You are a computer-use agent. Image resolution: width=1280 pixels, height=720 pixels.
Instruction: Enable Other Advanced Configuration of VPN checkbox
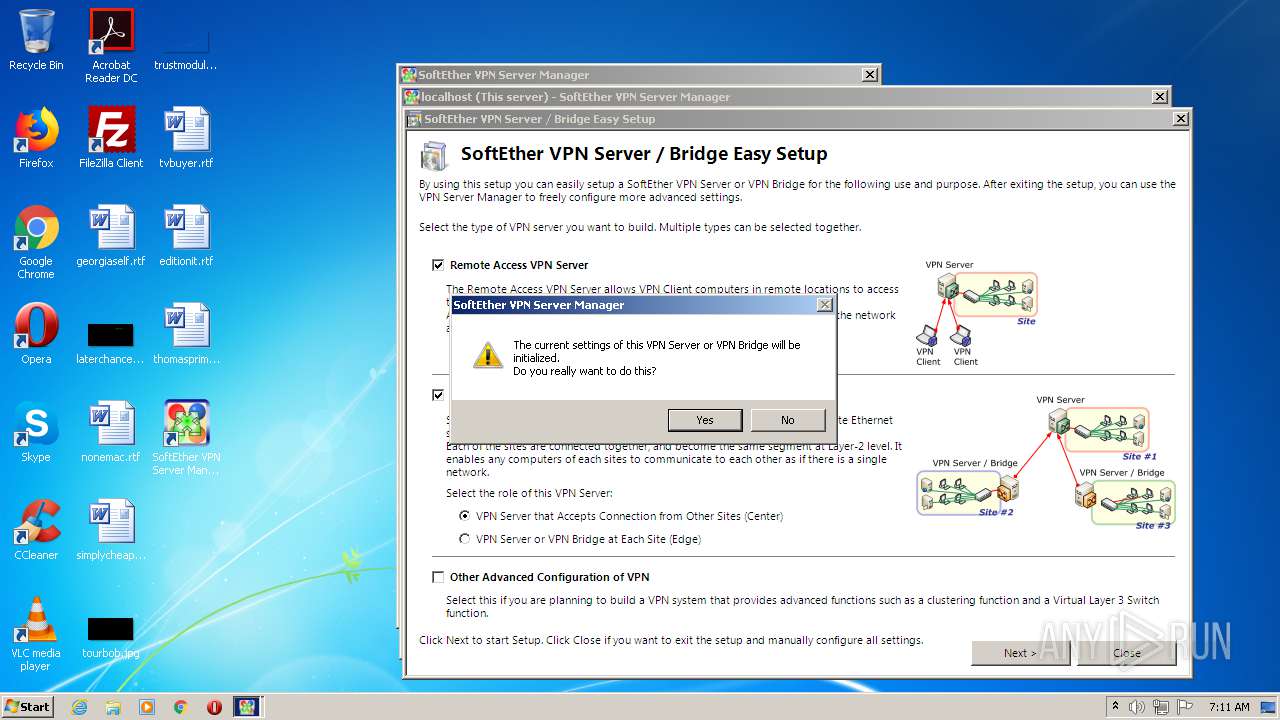(x=438, y=577)
